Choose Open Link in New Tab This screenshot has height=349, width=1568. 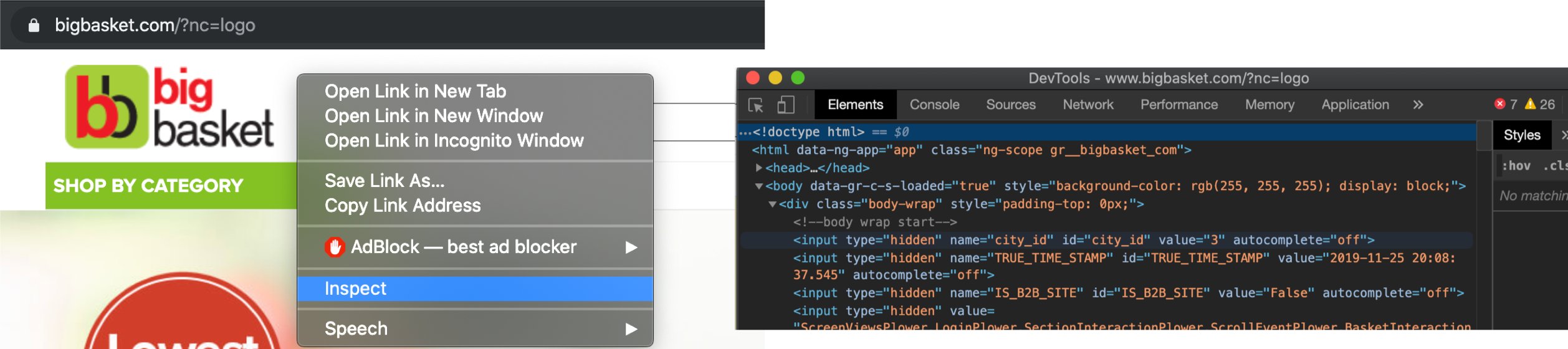415,92
